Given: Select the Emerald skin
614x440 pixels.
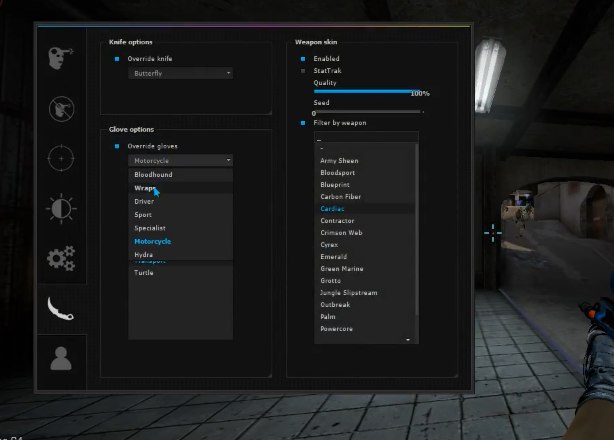Looking at the screenshot, I should (x=365, y=257).
